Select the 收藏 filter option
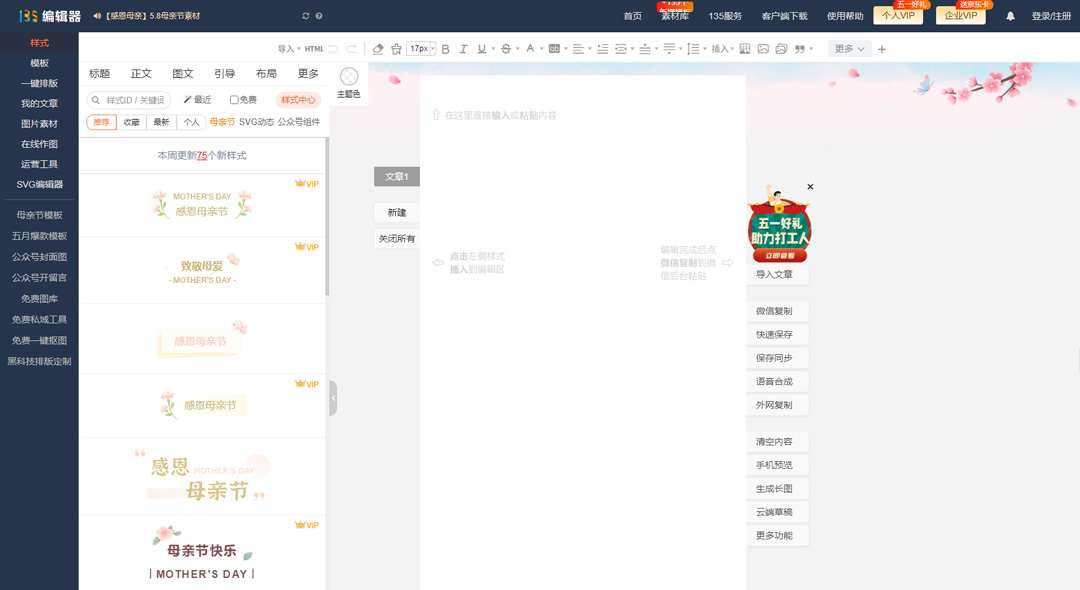 tap(132, 122)
